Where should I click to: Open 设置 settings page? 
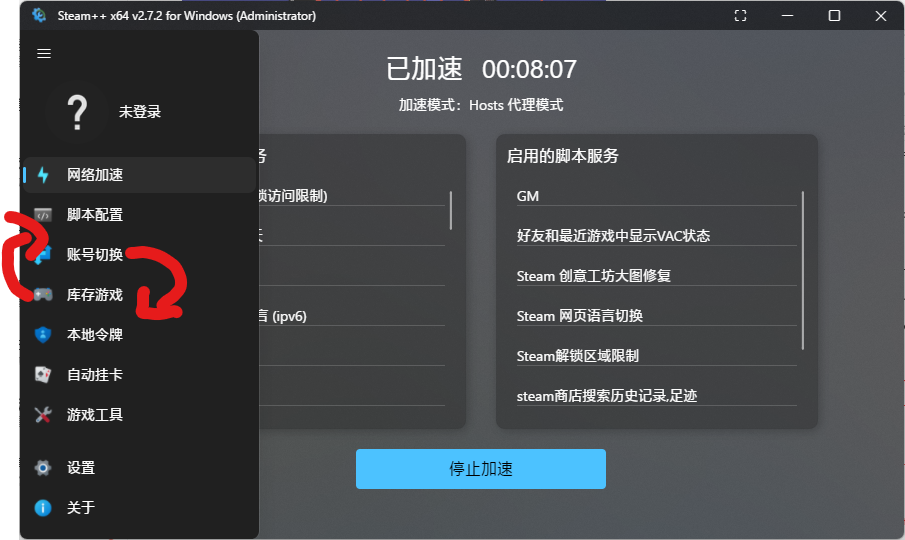coord(139,468)
